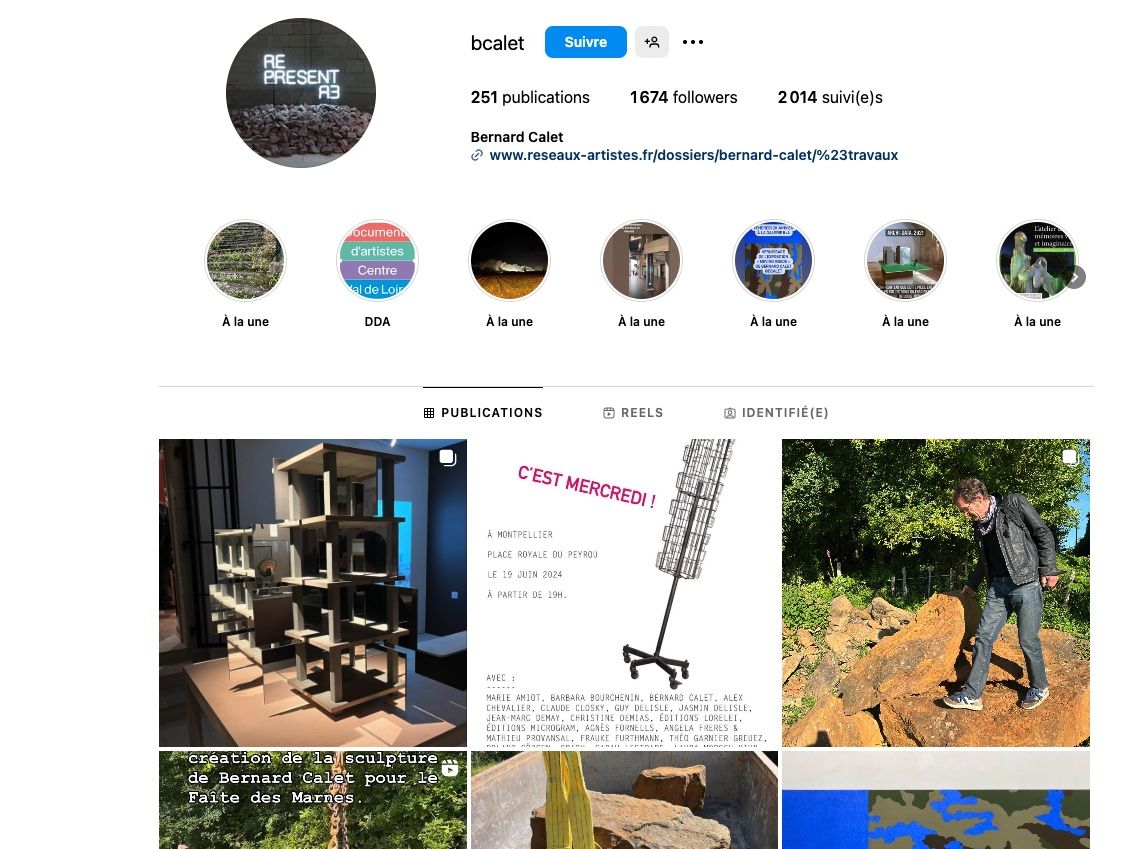This screenshot has height=849, width=1147.
Task: View the 2014 suivi(e)s list
Action: pyautogui.click(x=830, y=97)
